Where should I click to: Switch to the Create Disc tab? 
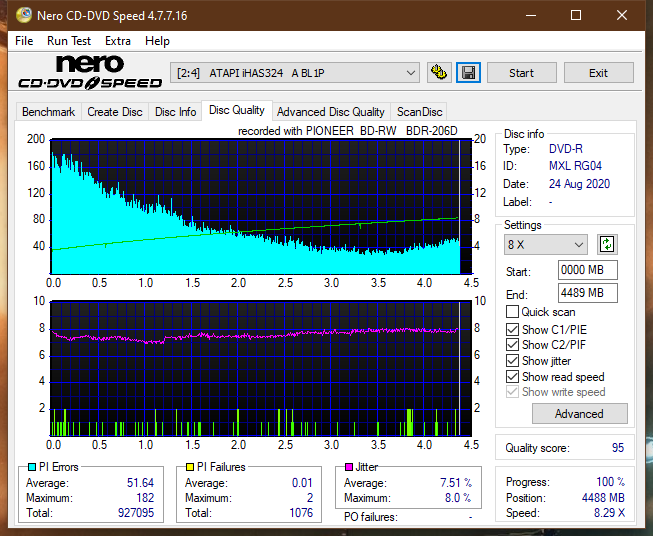pyautogui.click(x=115, y=112)
